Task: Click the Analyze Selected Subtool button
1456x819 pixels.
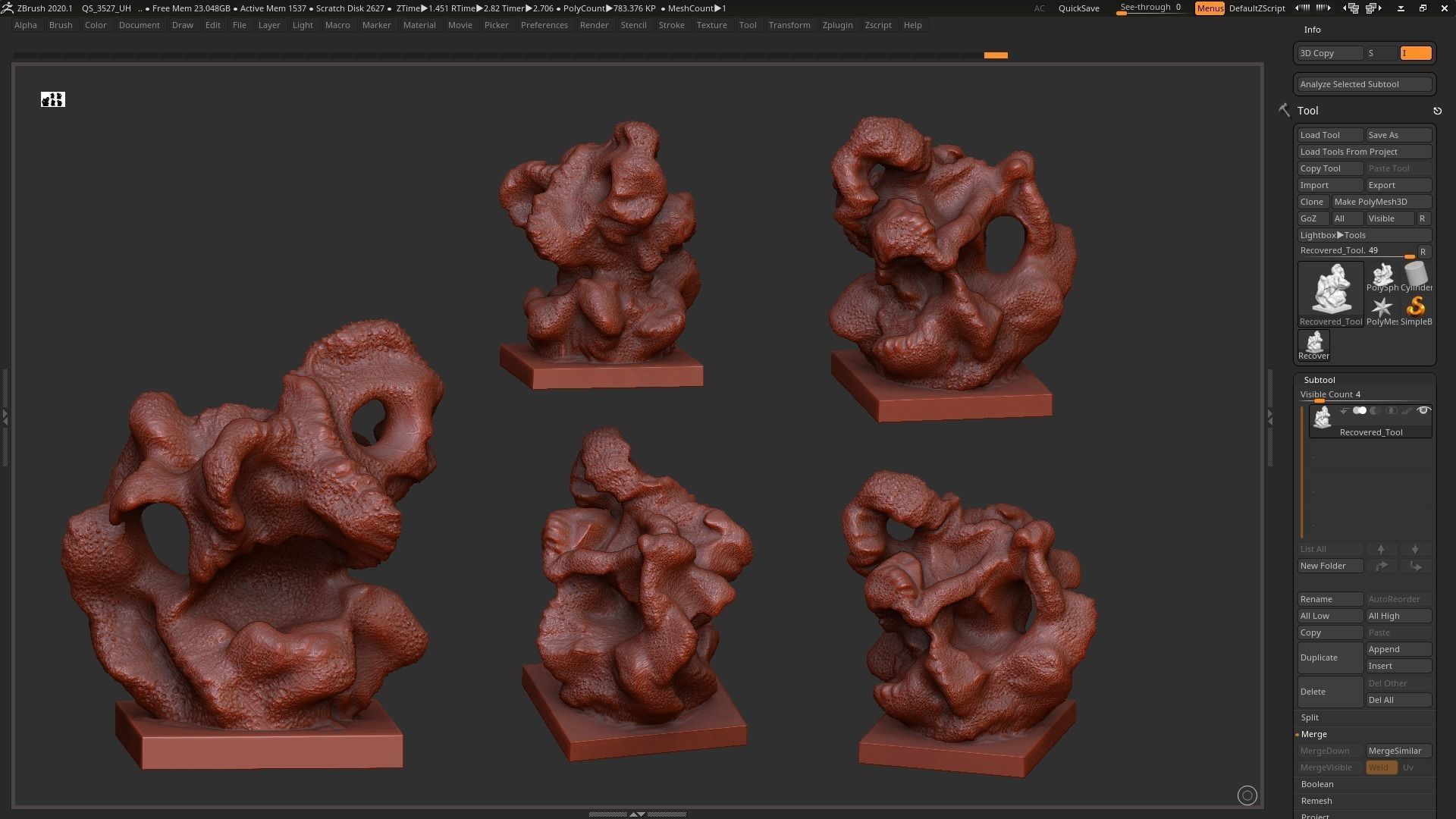Action: (1364, 84)
